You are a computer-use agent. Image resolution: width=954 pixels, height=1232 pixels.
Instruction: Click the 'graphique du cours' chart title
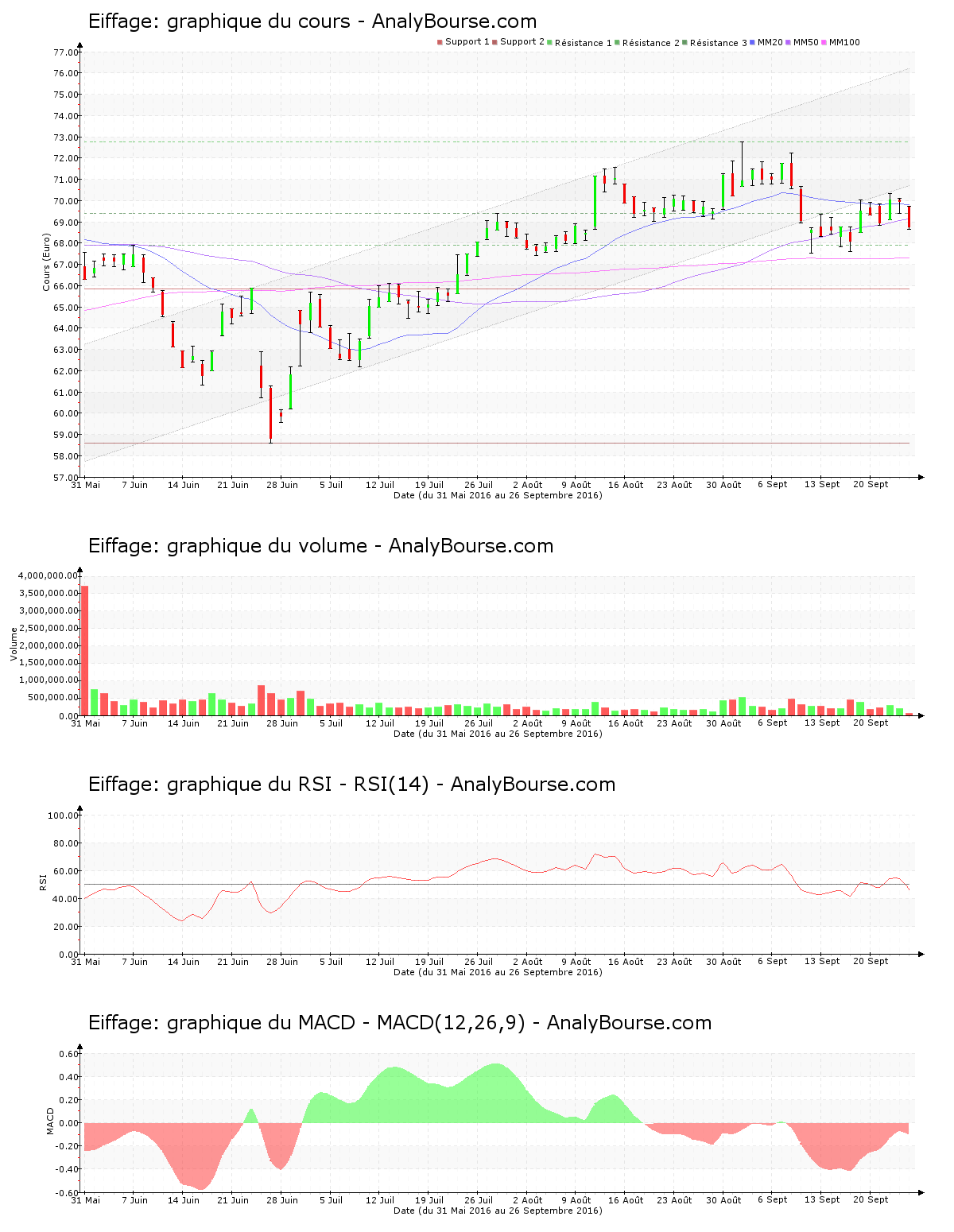[x=312, y=21]
